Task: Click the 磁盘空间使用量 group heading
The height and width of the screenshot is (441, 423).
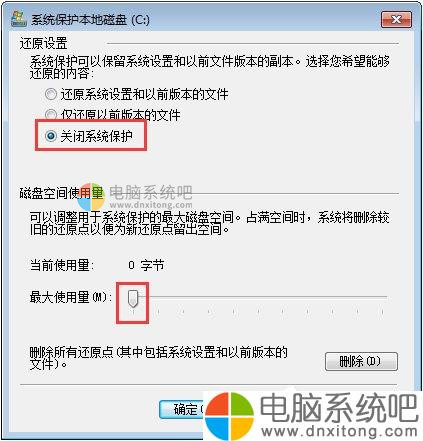Action: pos(62,193)
